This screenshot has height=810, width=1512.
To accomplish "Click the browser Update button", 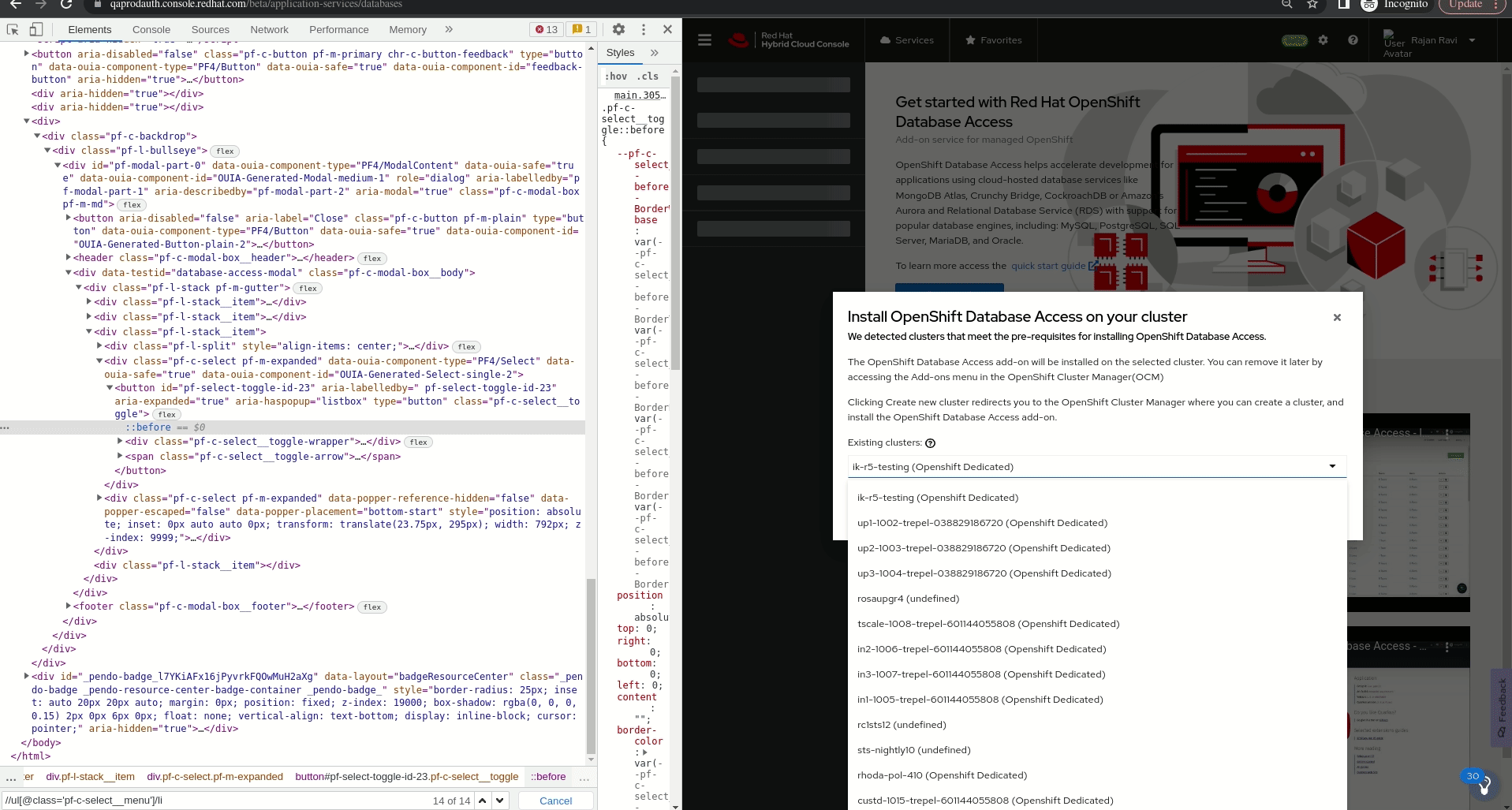I will (x=1471, y=4).
